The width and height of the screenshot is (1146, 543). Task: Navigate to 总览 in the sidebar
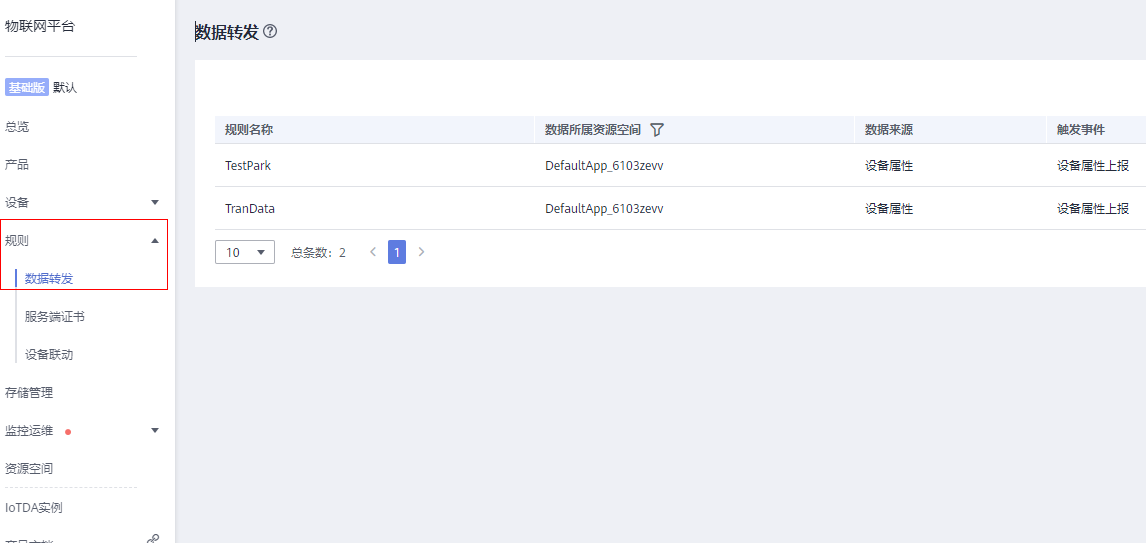pyautogui.click(x=17, y=127)
